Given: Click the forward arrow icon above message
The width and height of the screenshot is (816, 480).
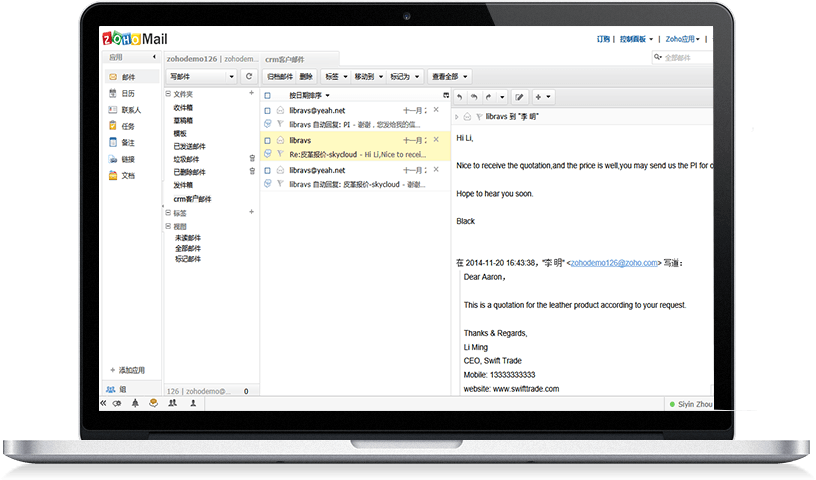Looking at the screenshot, I should click(x=488, y=97).
